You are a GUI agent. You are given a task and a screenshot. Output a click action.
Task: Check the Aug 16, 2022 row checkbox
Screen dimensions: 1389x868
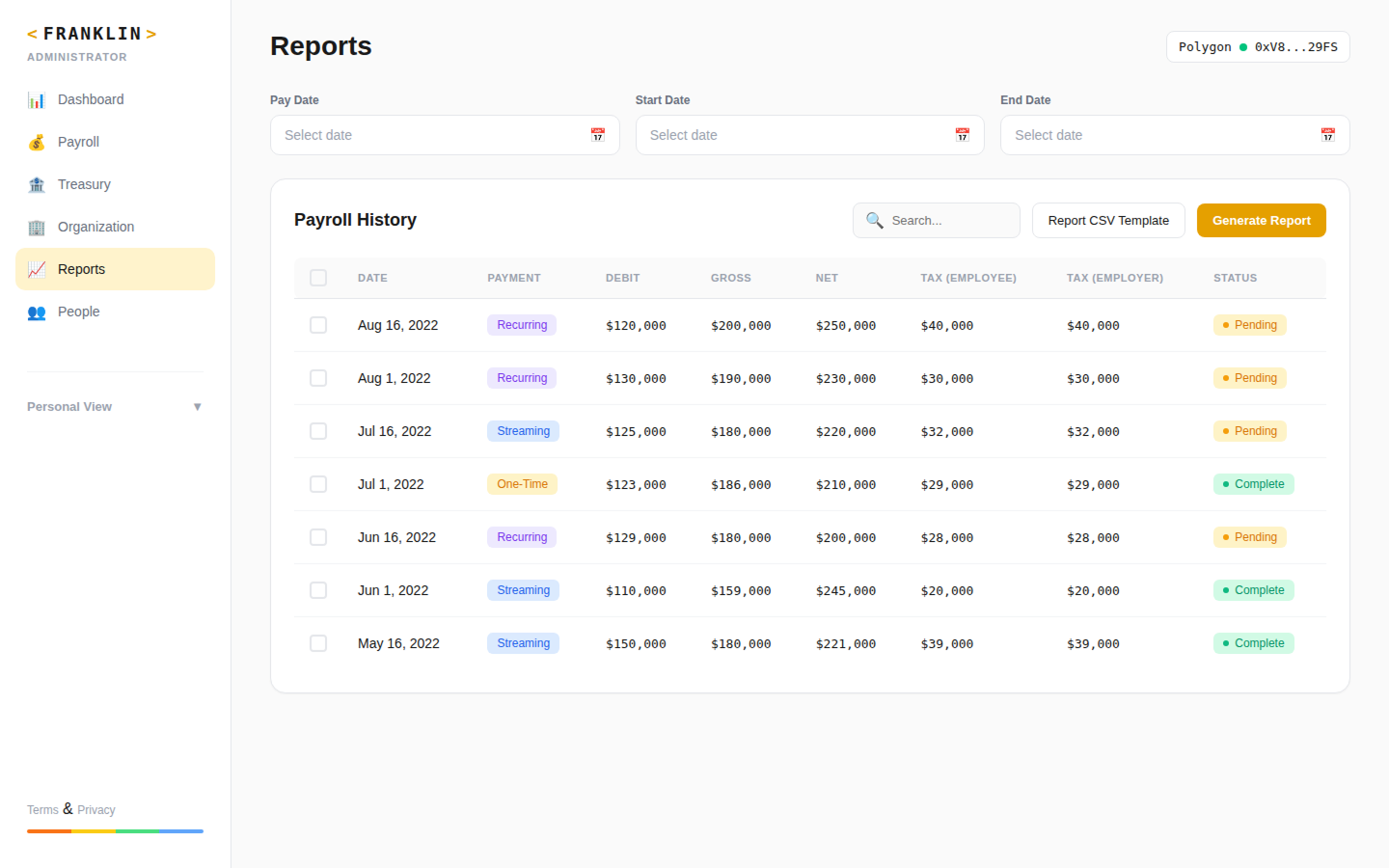(318, 325)
